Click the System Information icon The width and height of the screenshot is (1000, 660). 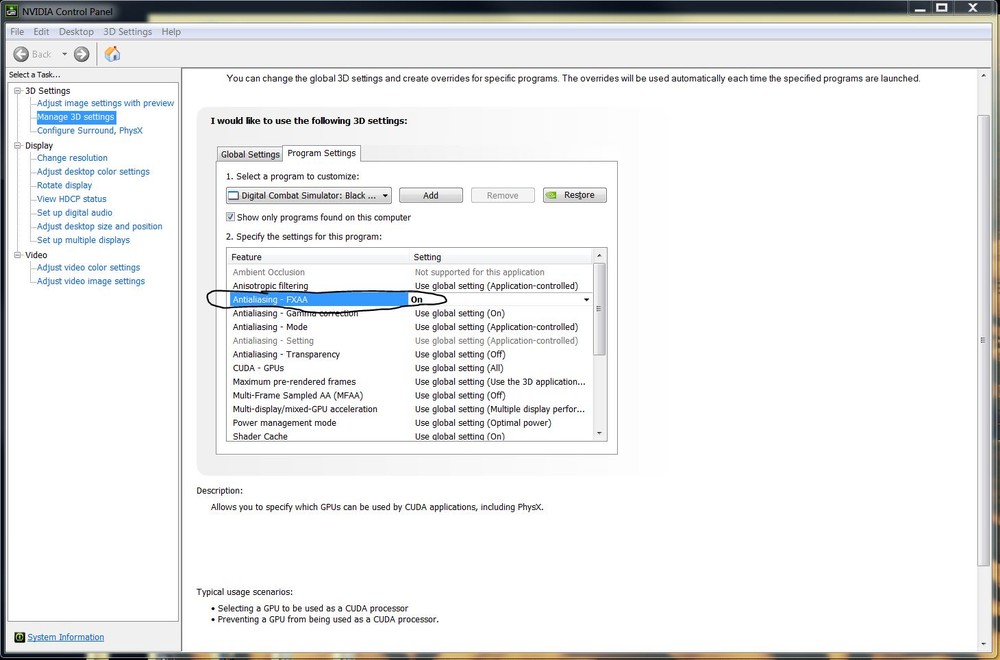pos(19,637)
